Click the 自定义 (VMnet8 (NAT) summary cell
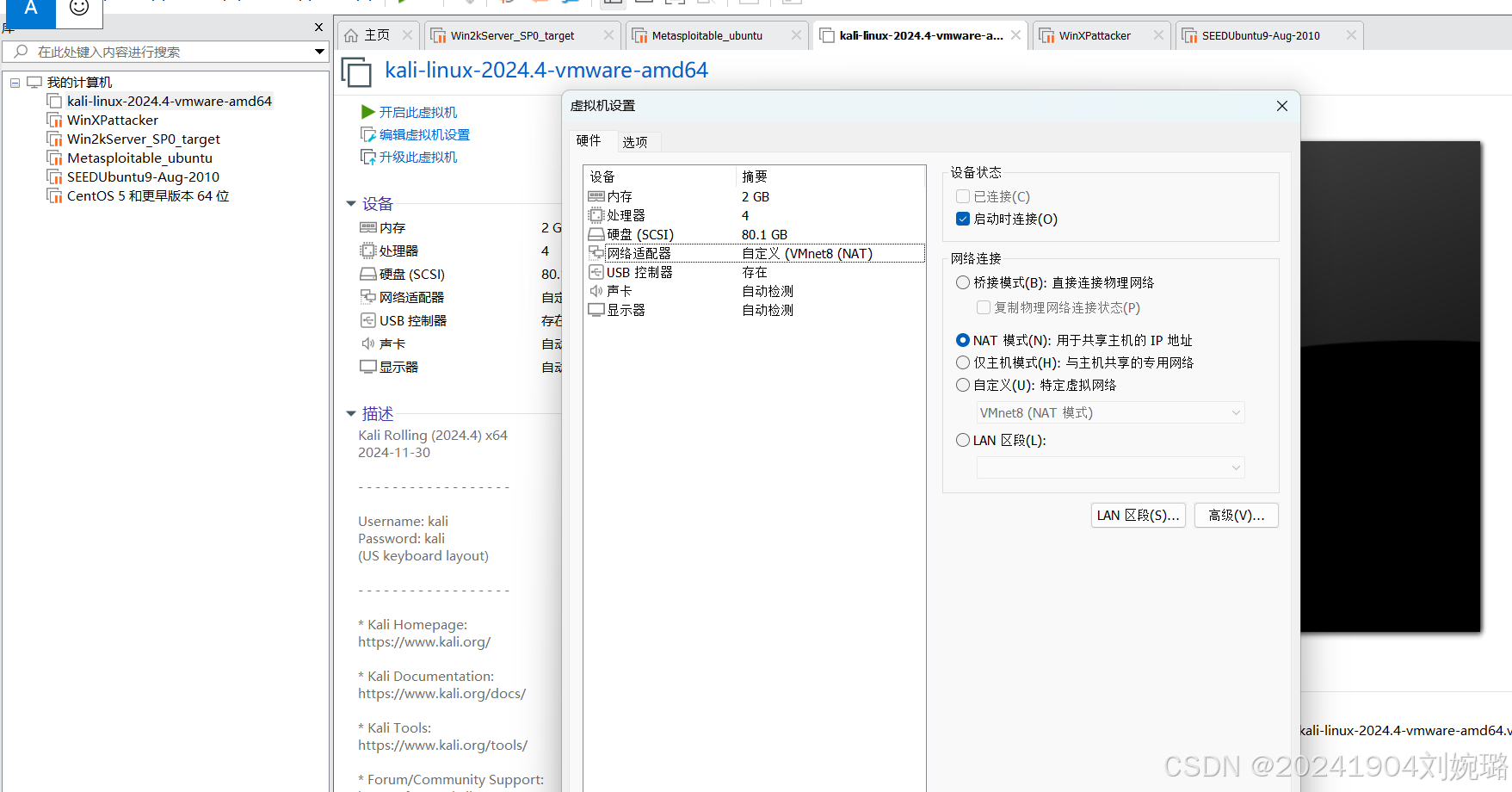The image size is (1512, 792). point(807,253)
